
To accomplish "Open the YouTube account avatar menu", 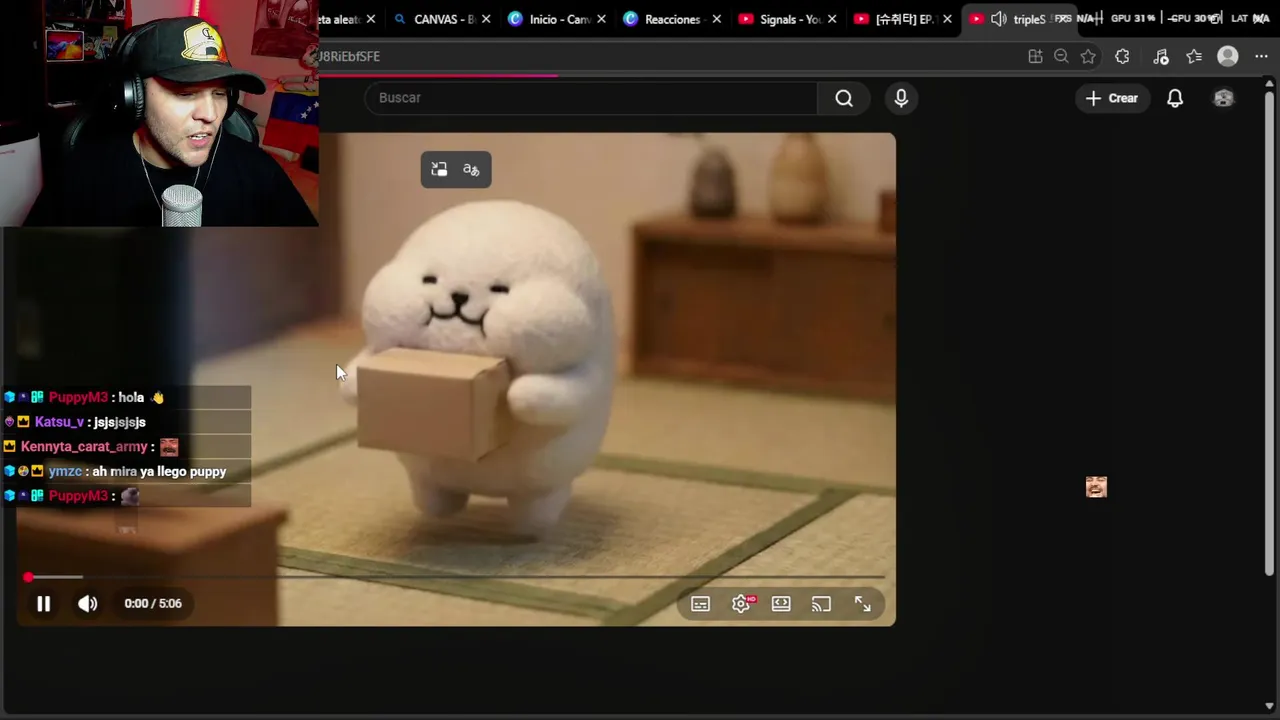I will click(1224, 98).
